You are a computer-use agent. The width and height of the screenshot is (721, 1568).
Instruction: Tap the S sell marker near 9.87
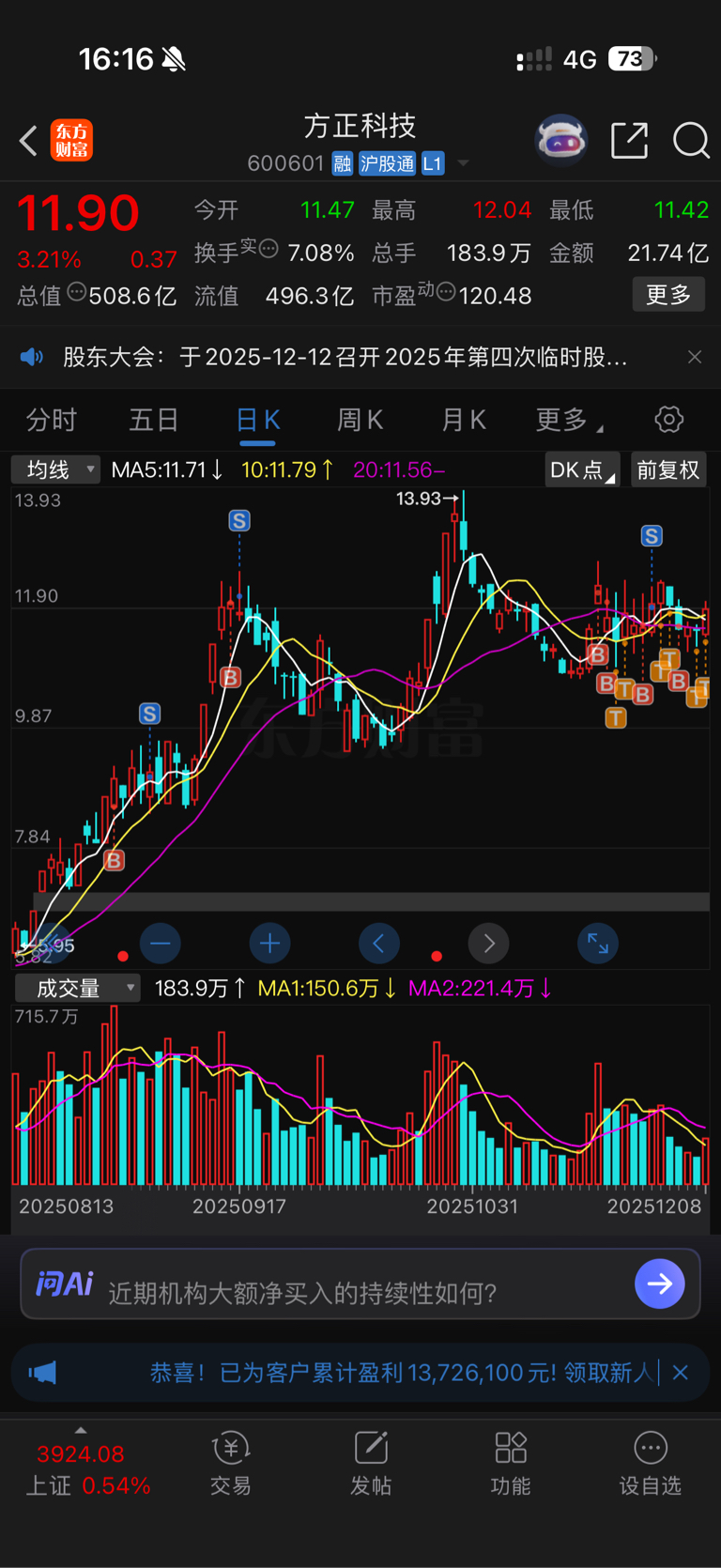point(149,714)
